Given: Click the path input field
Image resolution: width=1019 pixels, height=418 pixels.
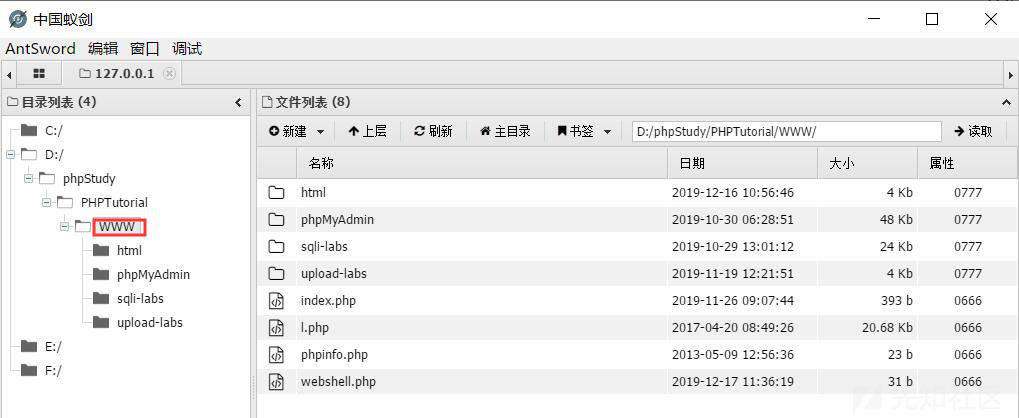Looking at the screenshot, I should click(x=786, y=131).
